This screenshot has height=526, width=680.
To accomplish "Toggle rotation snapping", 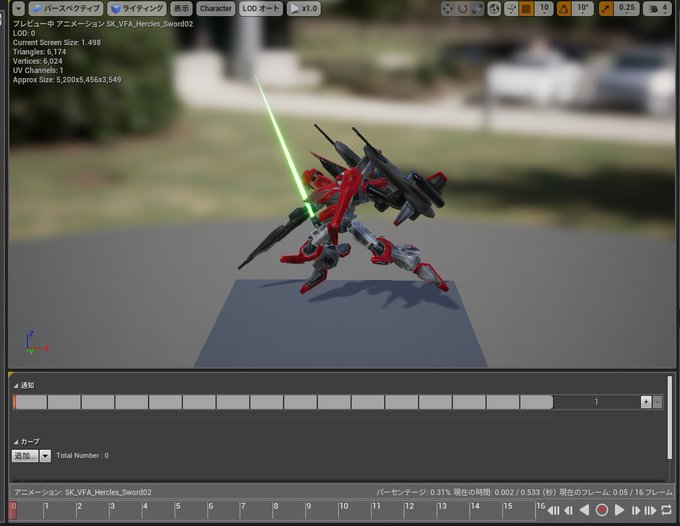I will coord(564,8).
